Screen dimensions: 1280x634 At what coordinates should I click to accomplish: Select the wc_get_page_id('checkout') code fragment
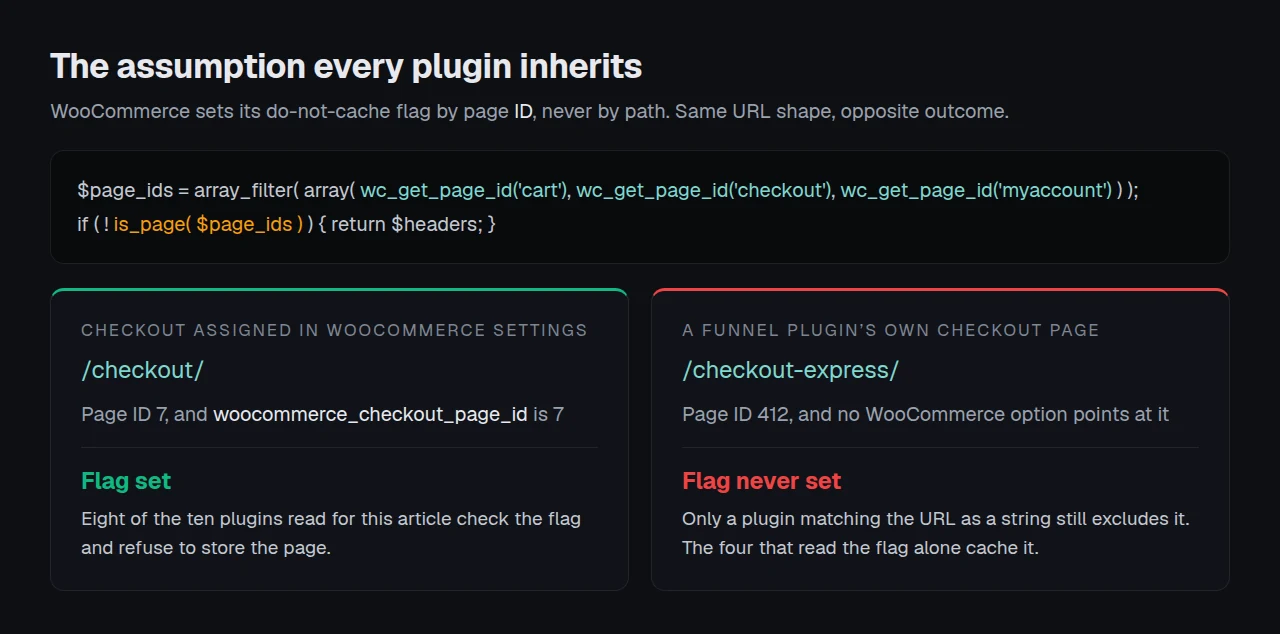point(704,190)
